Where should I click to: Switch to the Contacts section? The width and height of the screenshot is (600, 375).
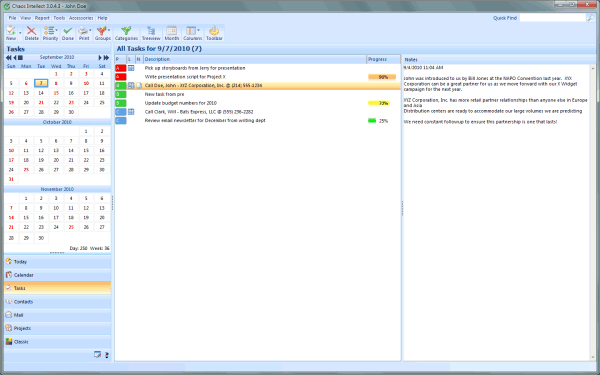pos(57,302)
